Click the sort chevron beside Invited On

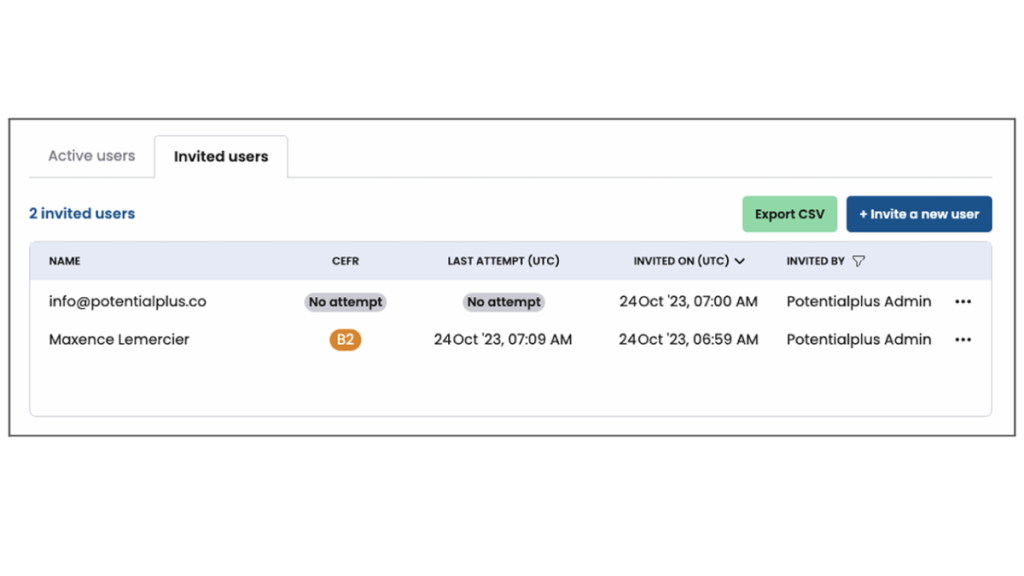coord(740,261)
